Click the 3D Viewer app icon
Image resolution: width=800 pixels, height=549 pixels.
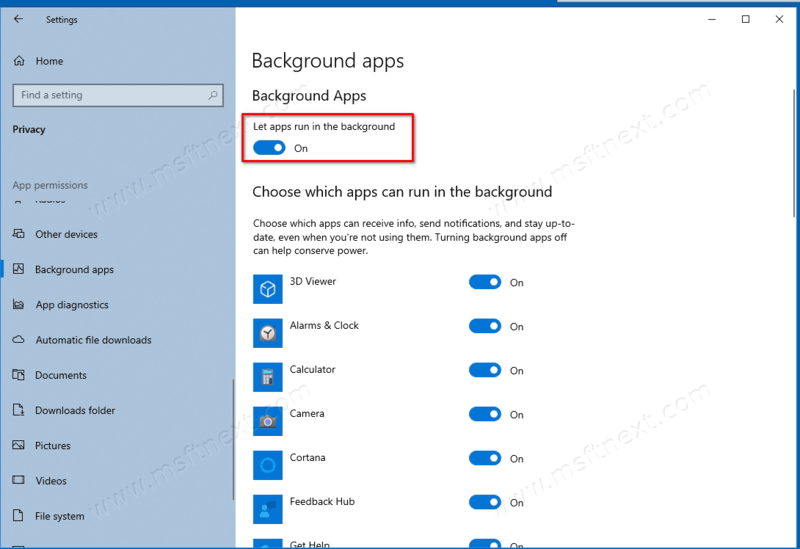[x=267, y=289]
